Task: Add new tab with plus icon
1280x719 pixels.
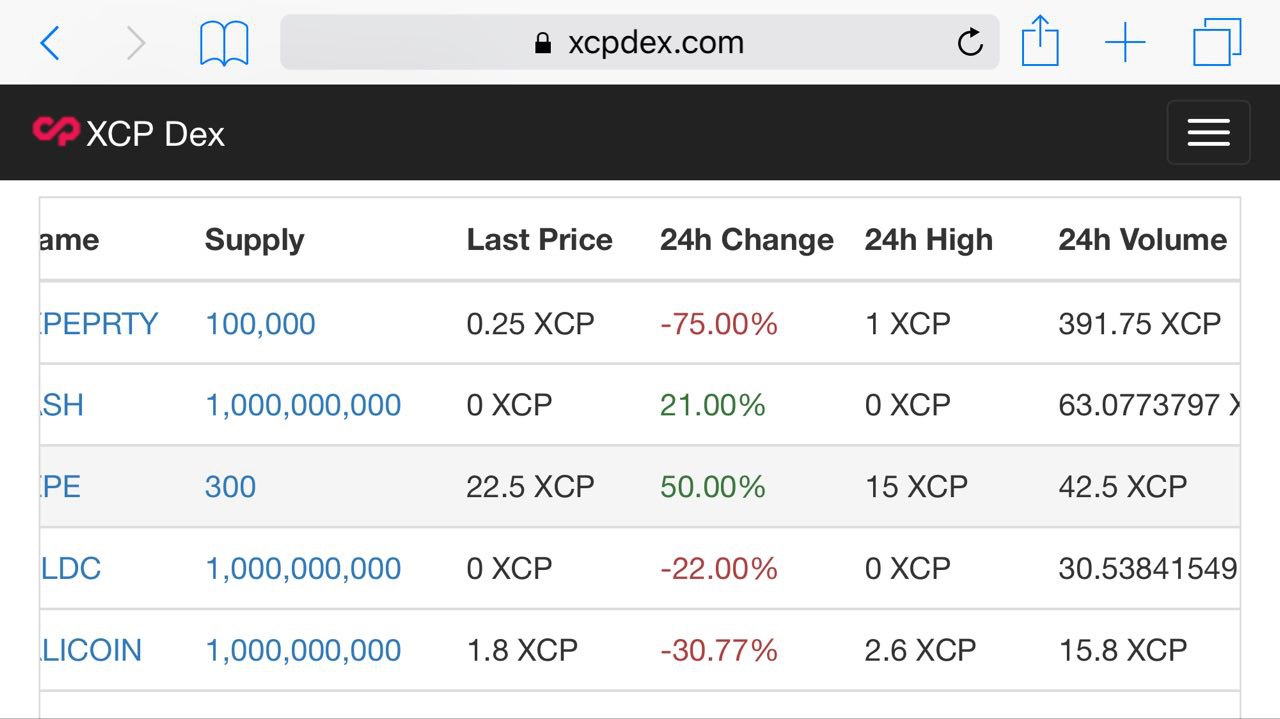Action: tap(1125, 43)
